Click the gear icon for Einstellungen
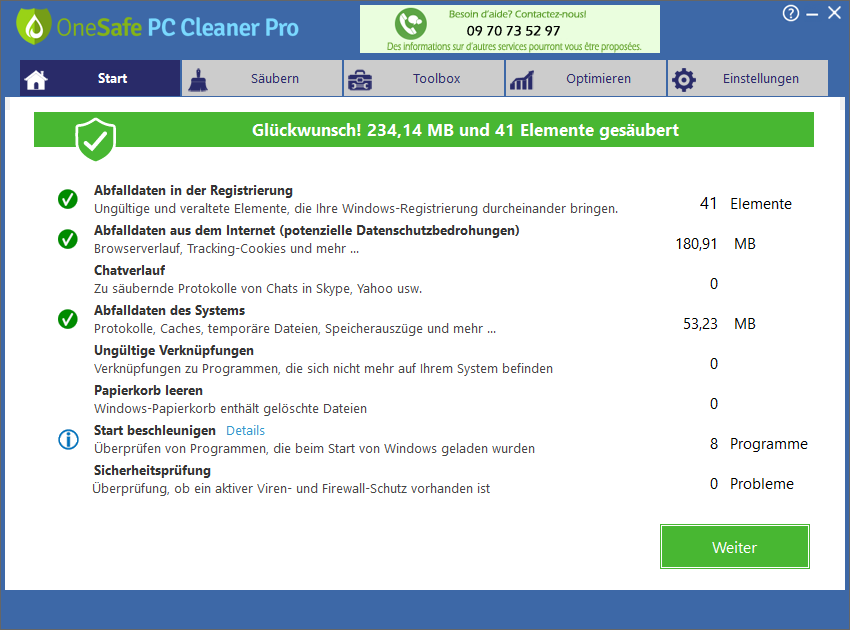850x630 pixels. [x=684, y=80]
